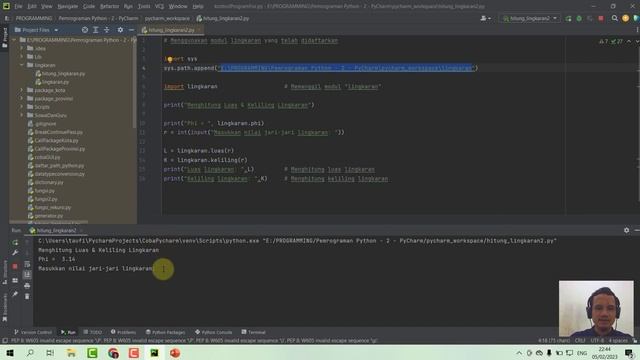
Task: Open Chrome icon in taskbar
Action: point(113,353)
